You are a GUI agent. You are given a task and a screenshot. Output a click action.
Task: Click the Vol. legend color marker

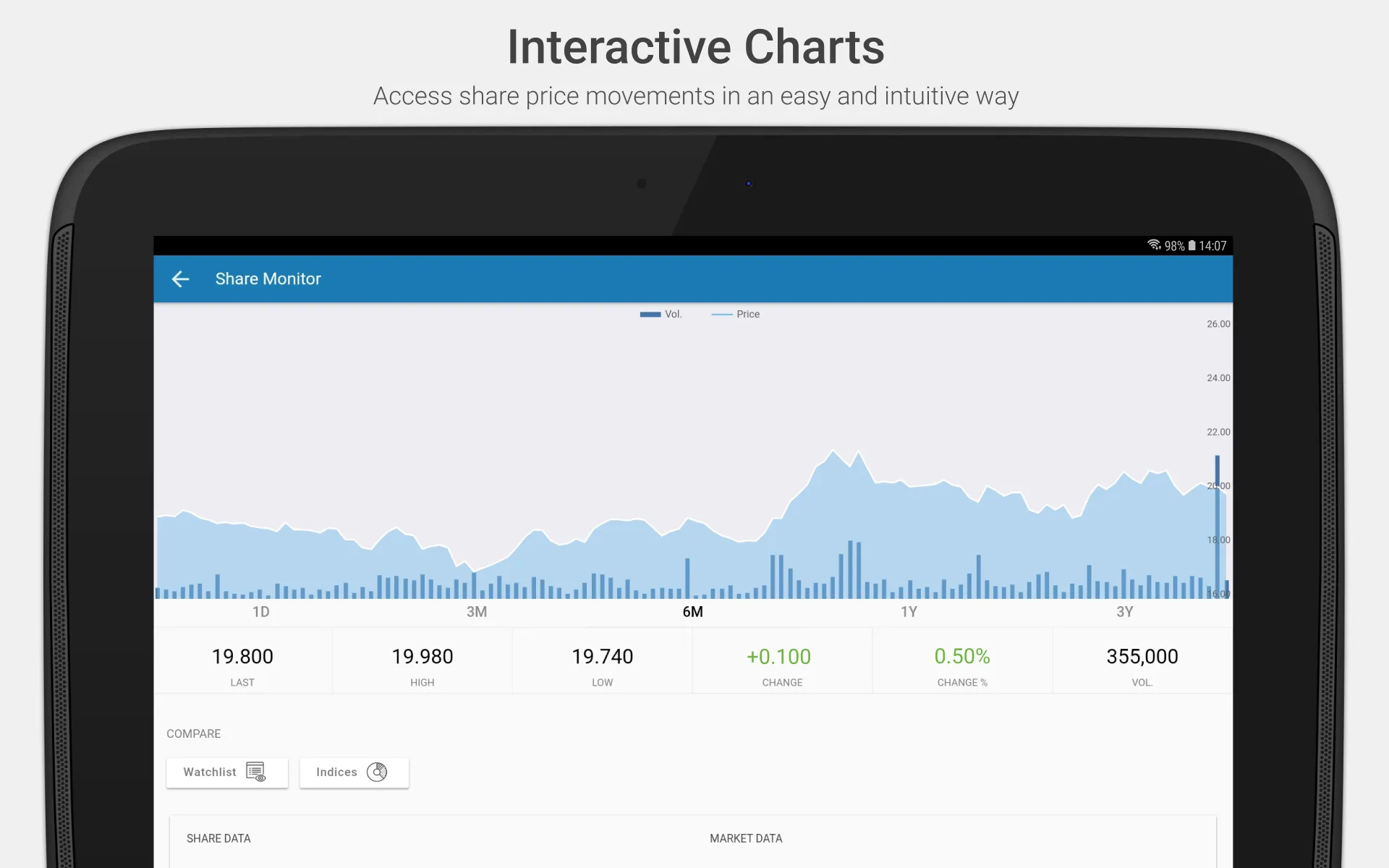pyautogui.click(x=650, y=314)
